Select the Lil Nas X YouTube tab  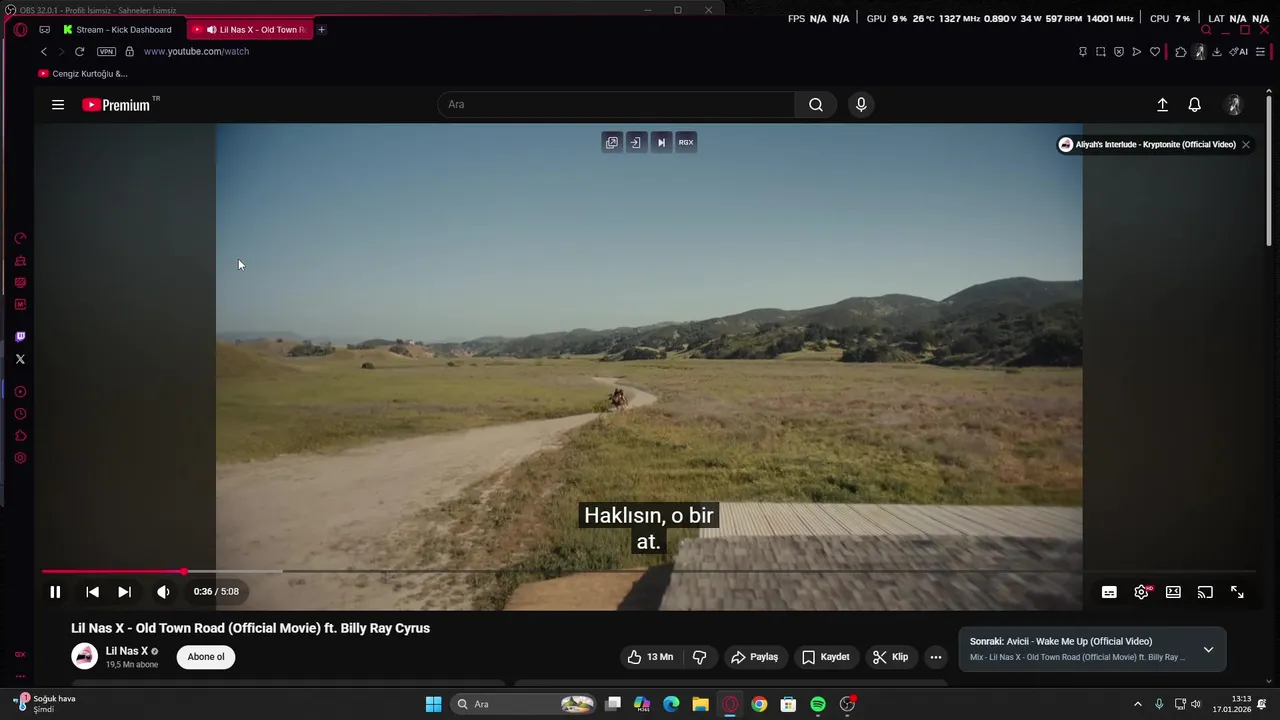point(250,30)
